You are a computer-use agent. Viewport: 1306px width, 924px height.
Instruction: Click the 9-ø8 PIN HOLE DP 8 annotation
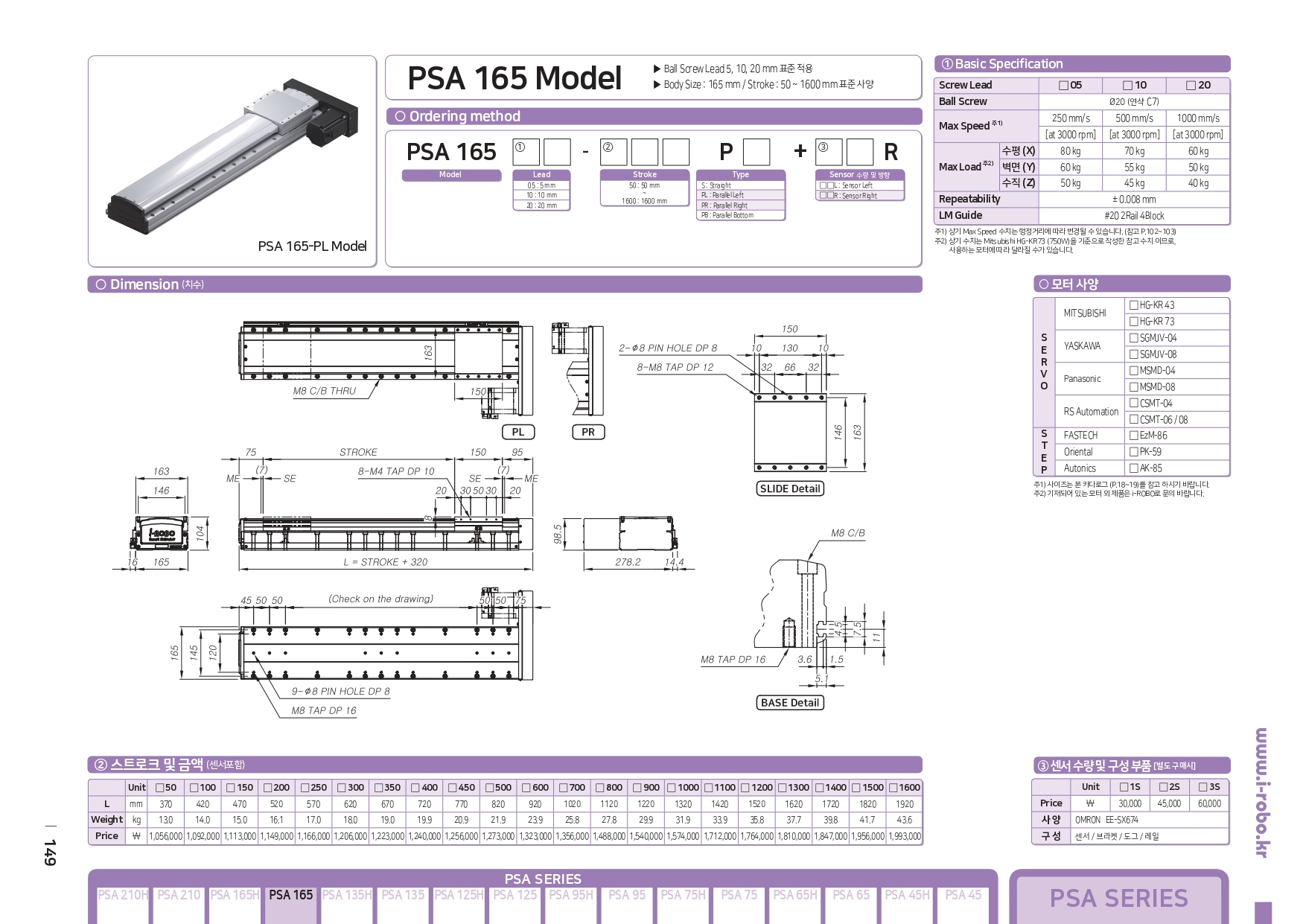coord(340,692)
